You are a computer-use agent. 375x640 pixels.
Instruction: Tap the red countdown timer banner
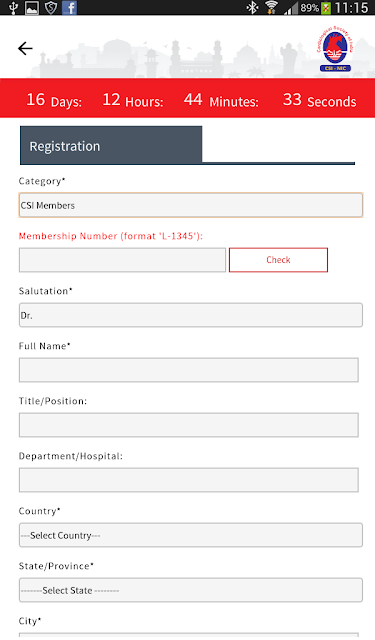tap(187, 98)
